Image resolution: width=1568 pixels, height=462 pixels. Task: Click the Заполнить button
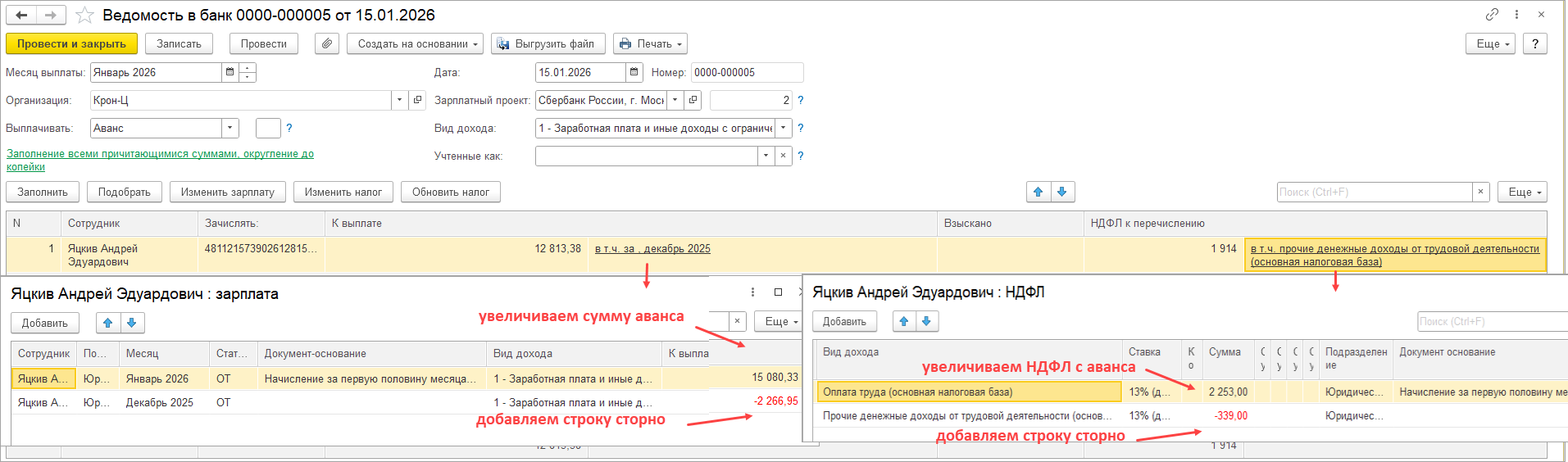[x=43, y=192]
